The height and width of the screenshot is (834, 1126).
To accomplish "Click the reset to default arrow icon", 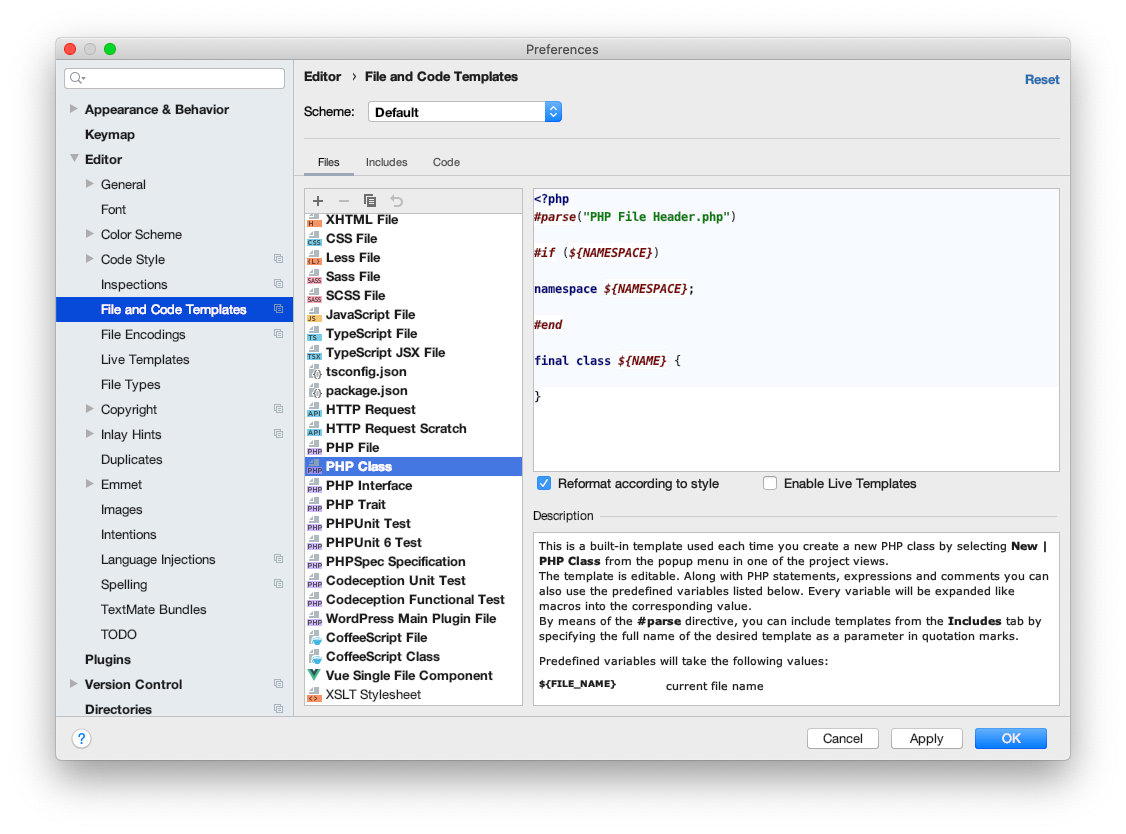I will coord(396,201).
